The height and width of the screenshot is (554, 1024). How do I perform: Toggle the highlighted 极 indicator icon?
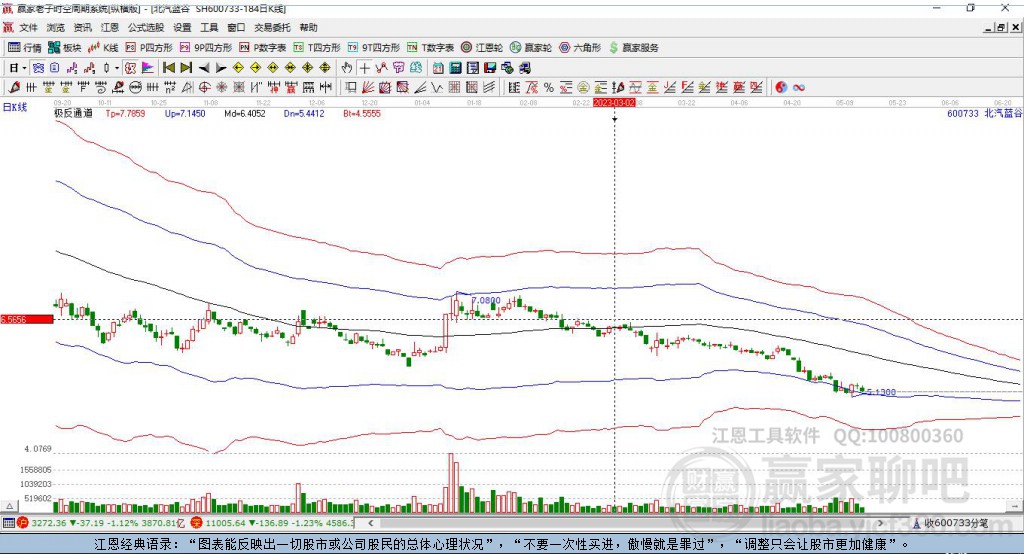pyautogui.click(x=131, y=68)
